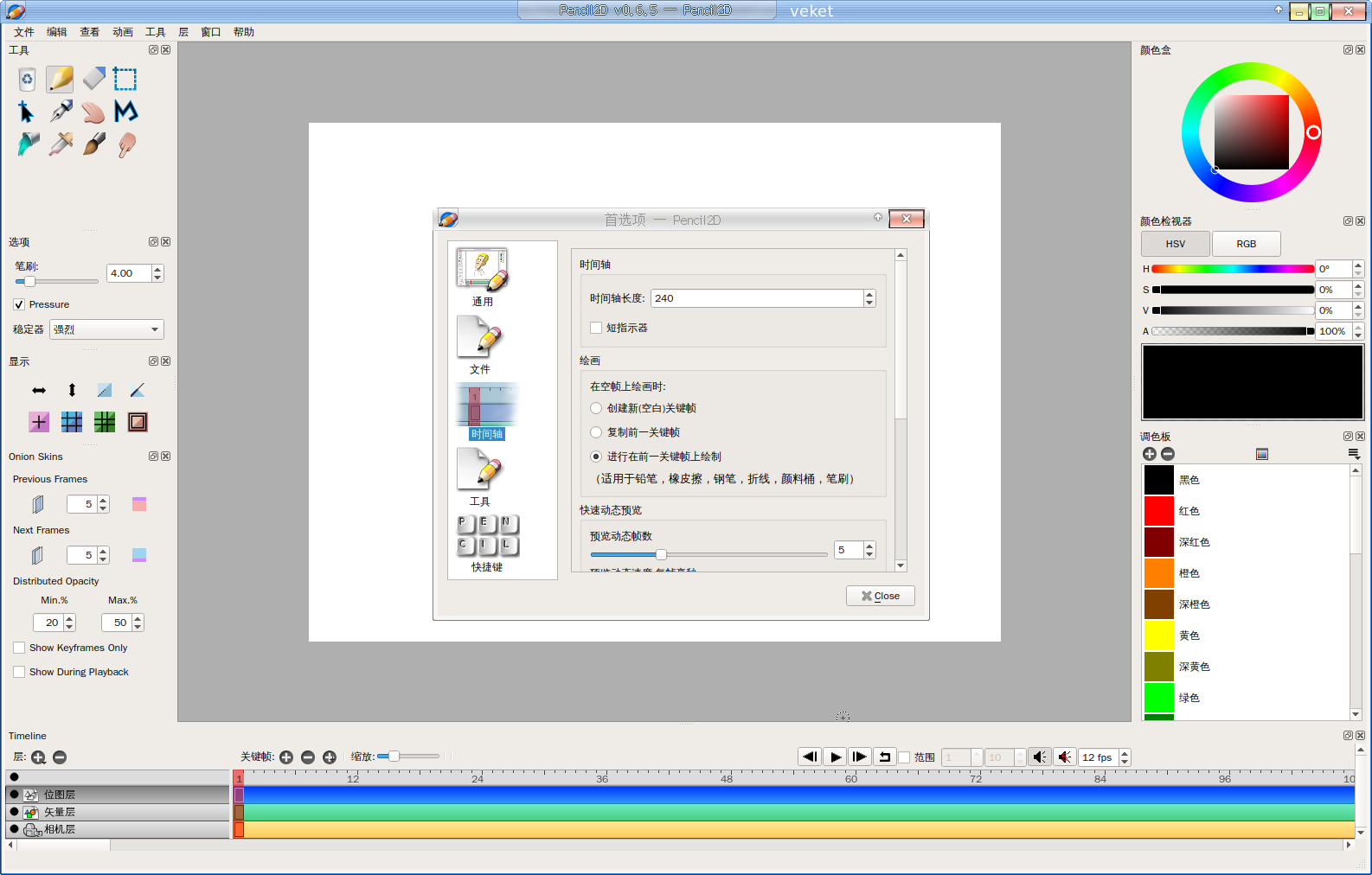
Task: Select 创建新(空白)关键帧 radio option
Action: coord(596,408)
